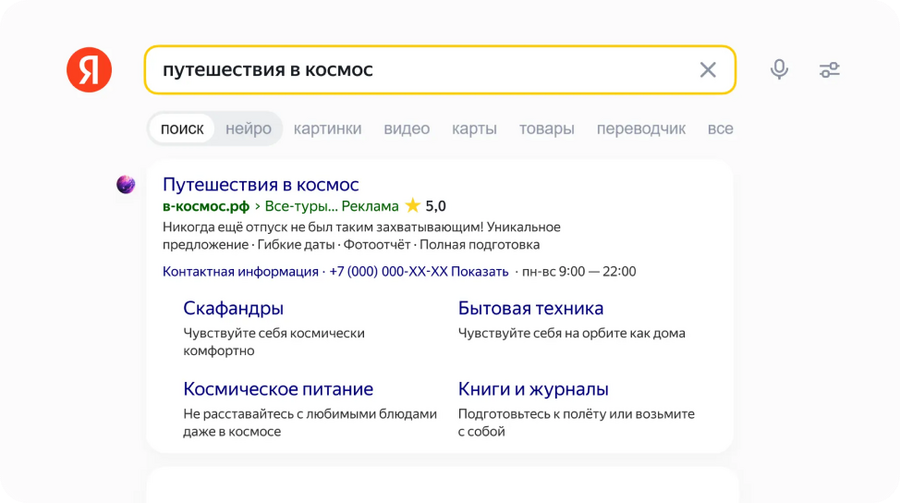Open Контактная информация link

click(240, 272)
